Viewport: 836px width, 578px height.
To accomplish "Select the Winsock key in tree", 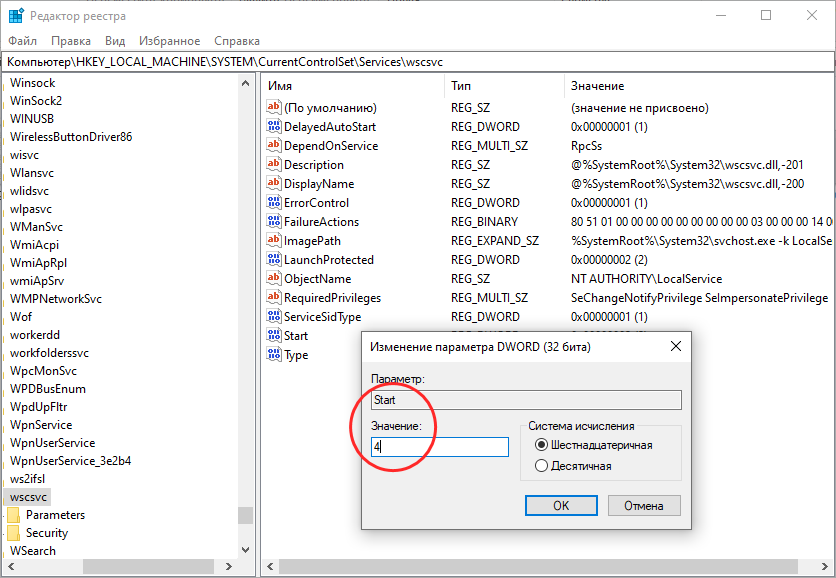I will tap(33, 83).
